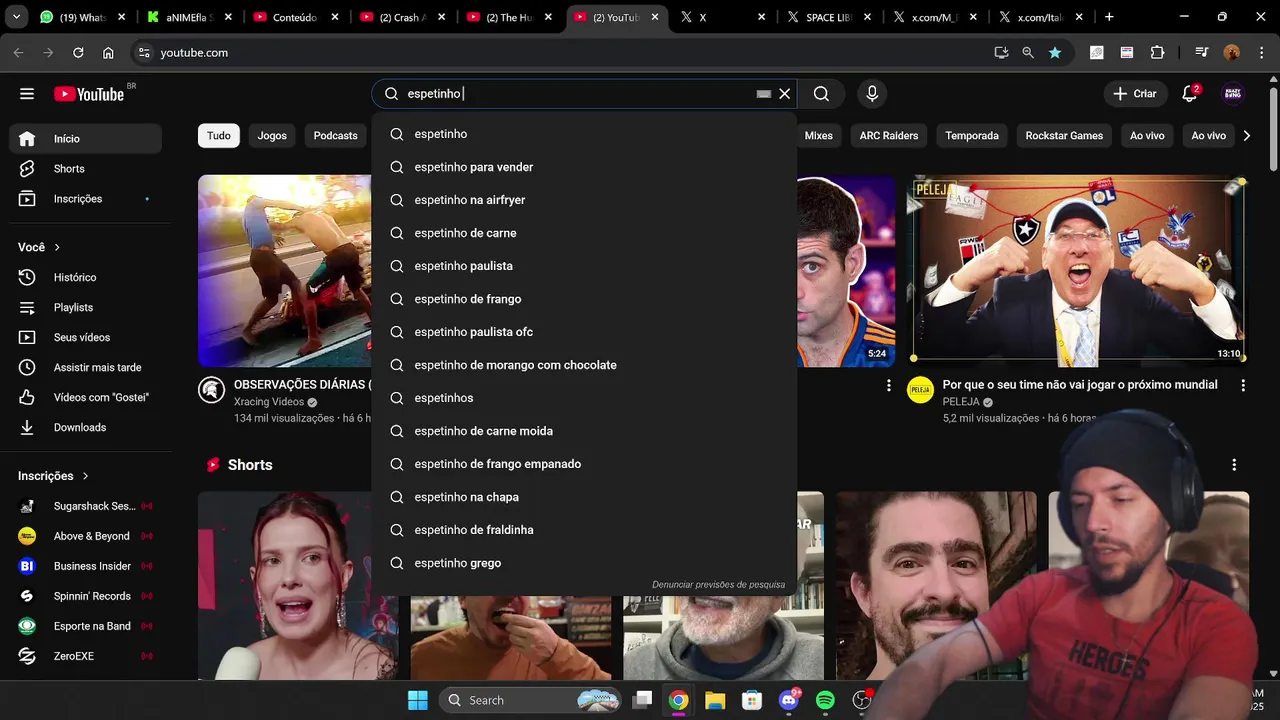Clear the search text with the X icon
The image size is (1280, 720).
(785, 94)
